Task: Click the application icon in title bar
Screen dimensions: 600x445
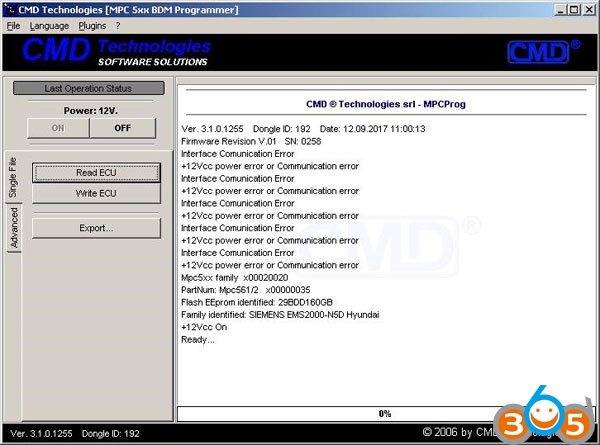Action: pos(8,9)
